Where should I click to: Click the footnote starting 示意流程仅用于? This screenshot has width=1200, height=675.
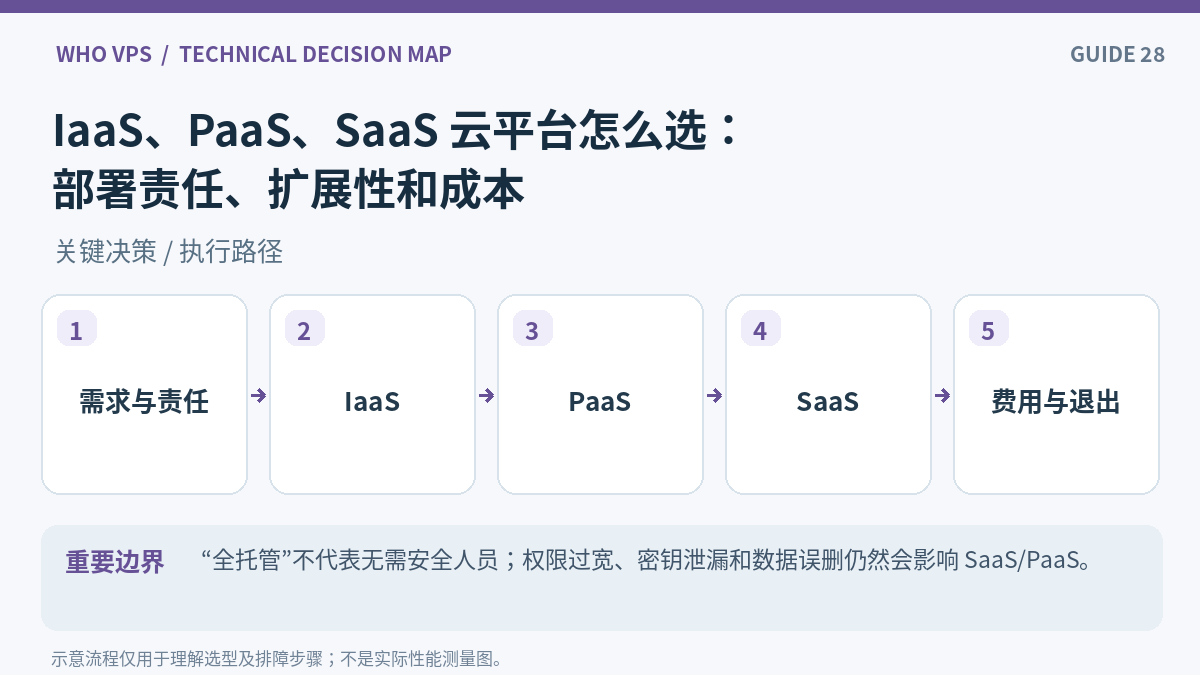pyautogui.click(x=277, y=659)
